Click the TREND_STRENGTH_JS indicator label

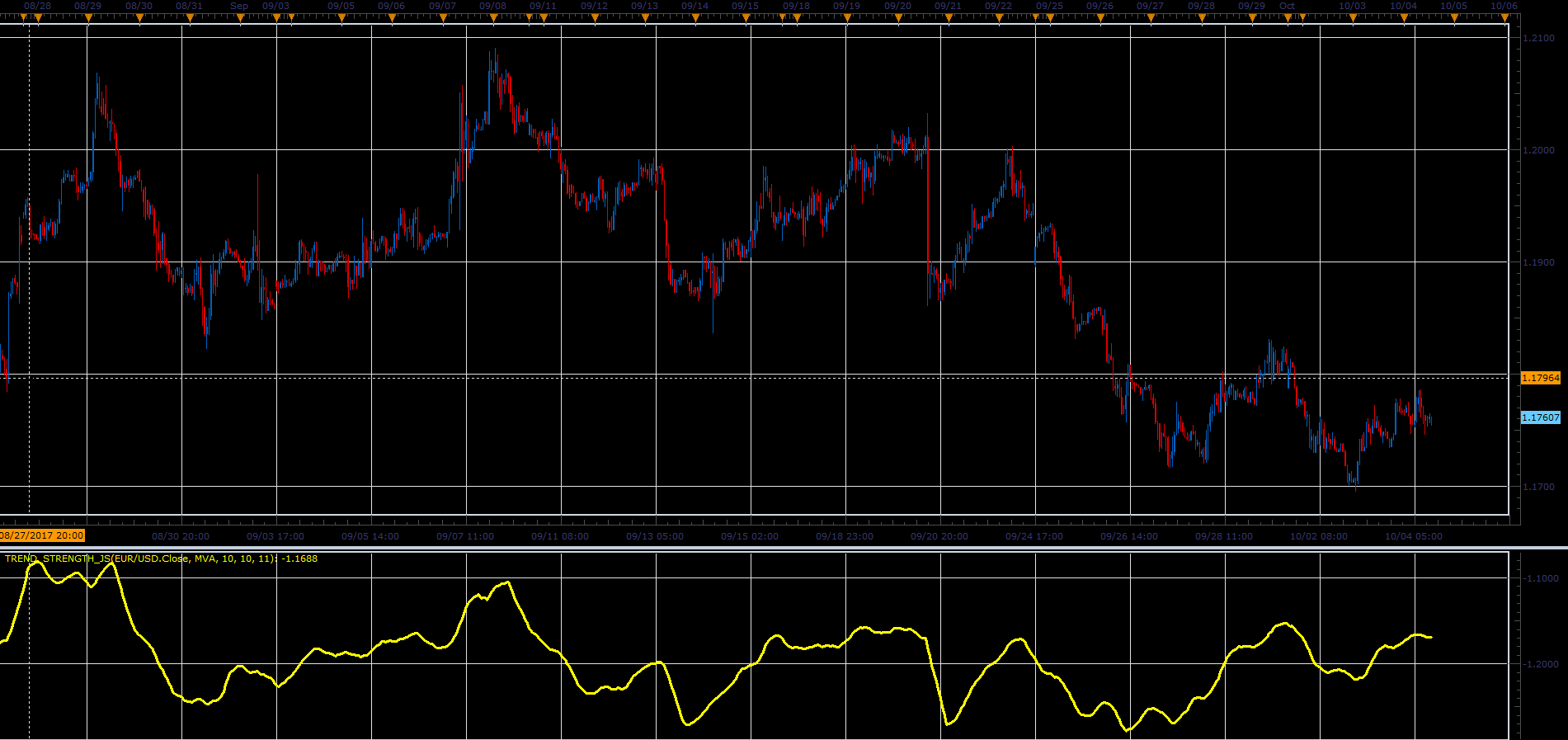click(x=161, y=559)
